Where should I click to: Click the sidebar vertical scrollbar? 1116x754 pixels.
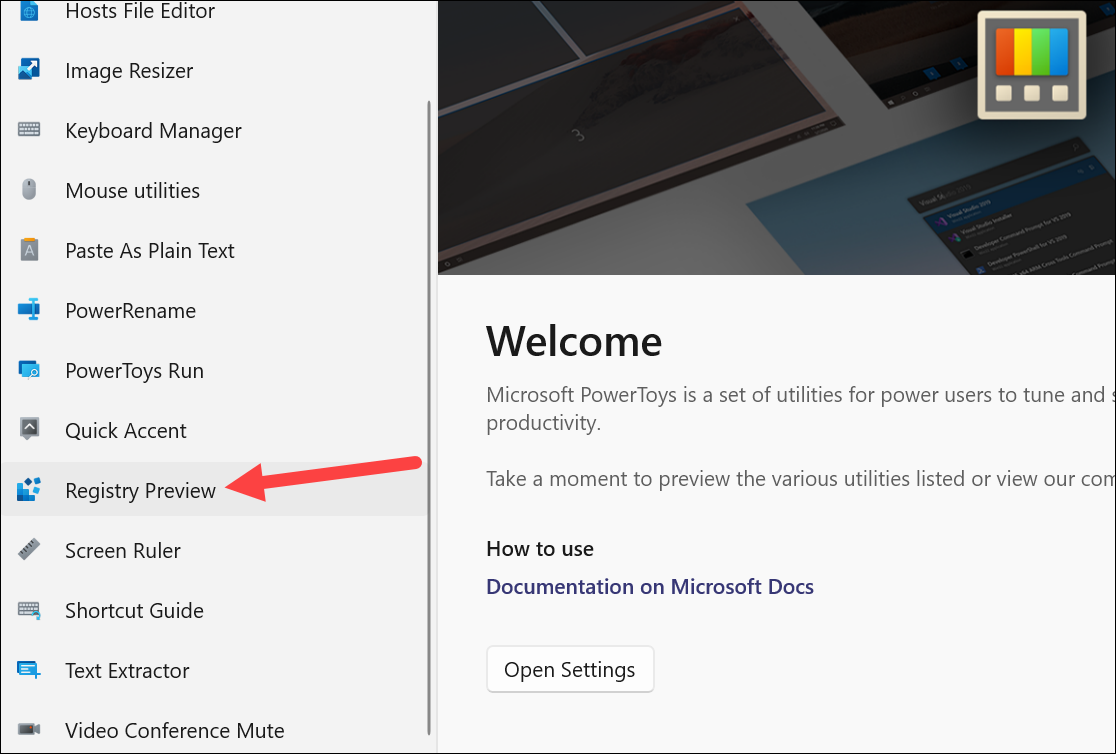(428, 417)
